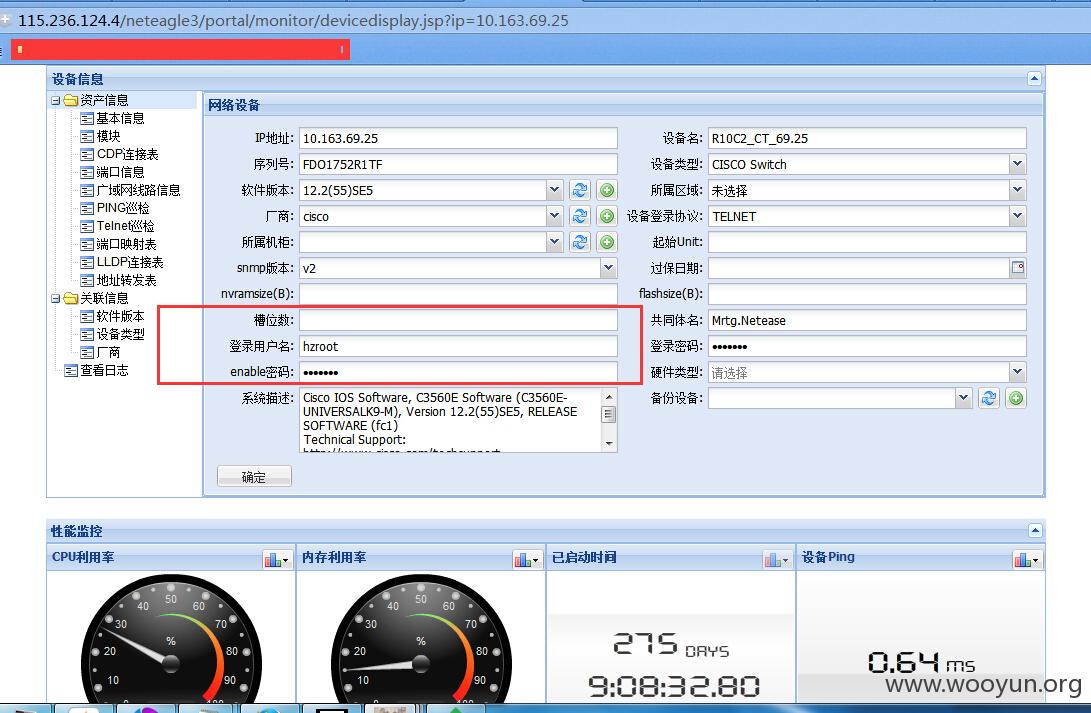Click the 系统描述 text area
Image resolution: width=1091 pixels, height=713 pixels.
click(451, 420)
